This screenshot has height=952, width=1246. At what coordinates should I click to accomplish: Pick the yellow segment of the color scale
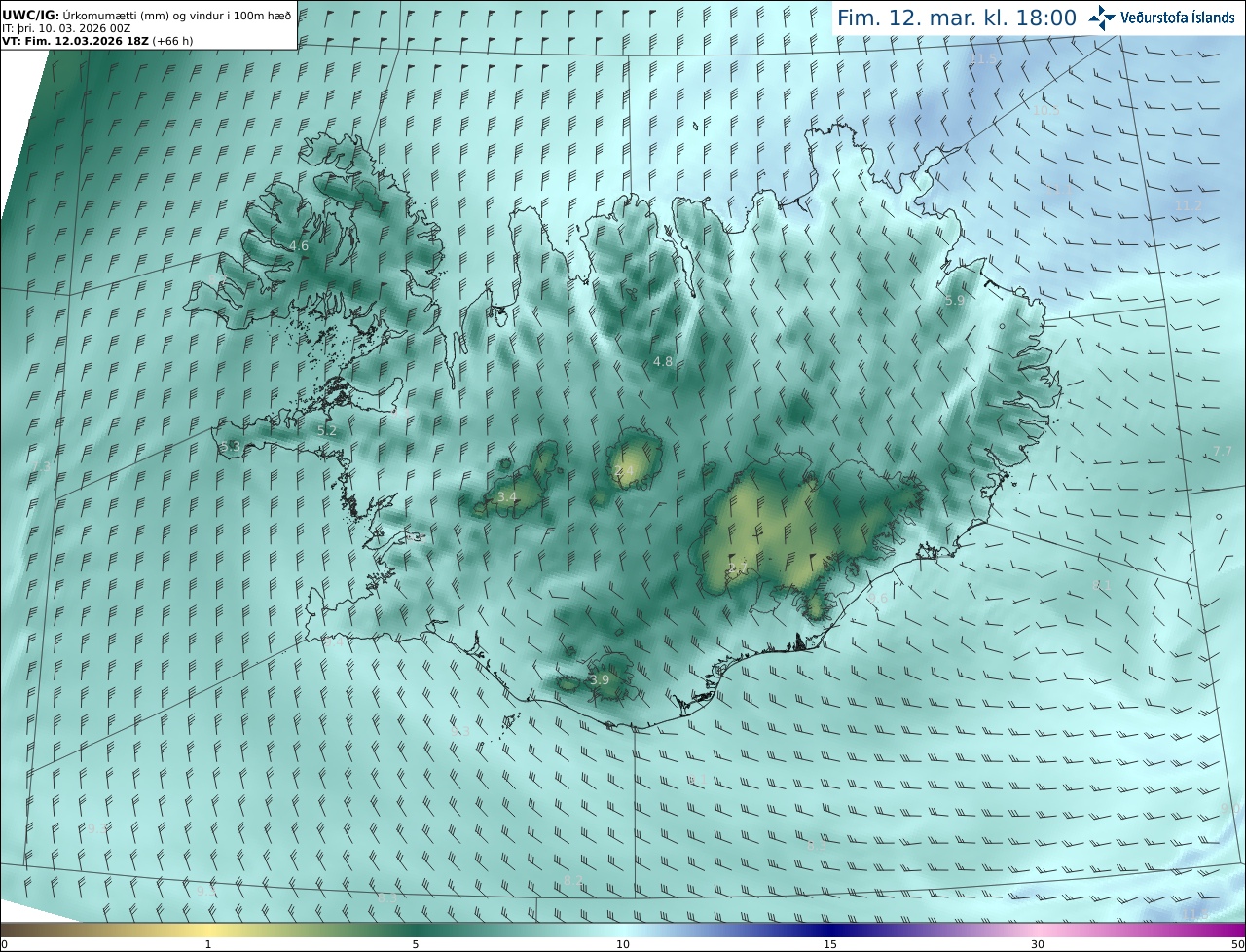click(x=207, y=930)
